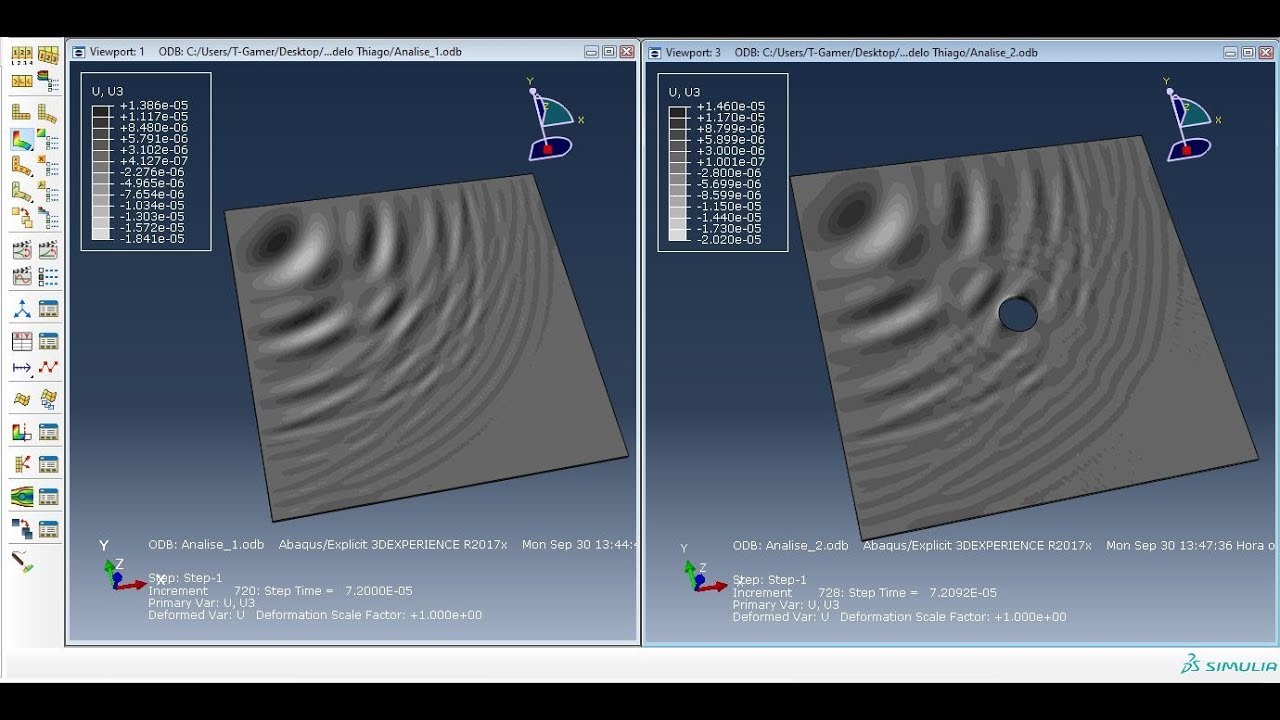Close Viewport 1 window
Image resolution: width=1280 pixels, height=720 pixels.
[x=626, y=52]
